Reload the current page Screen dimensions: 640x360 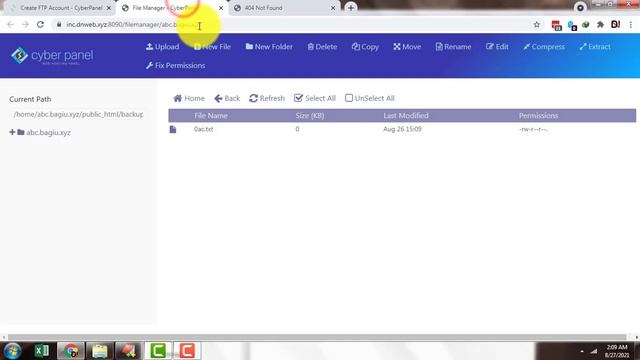pyautogui.click(x=40, y=24)
